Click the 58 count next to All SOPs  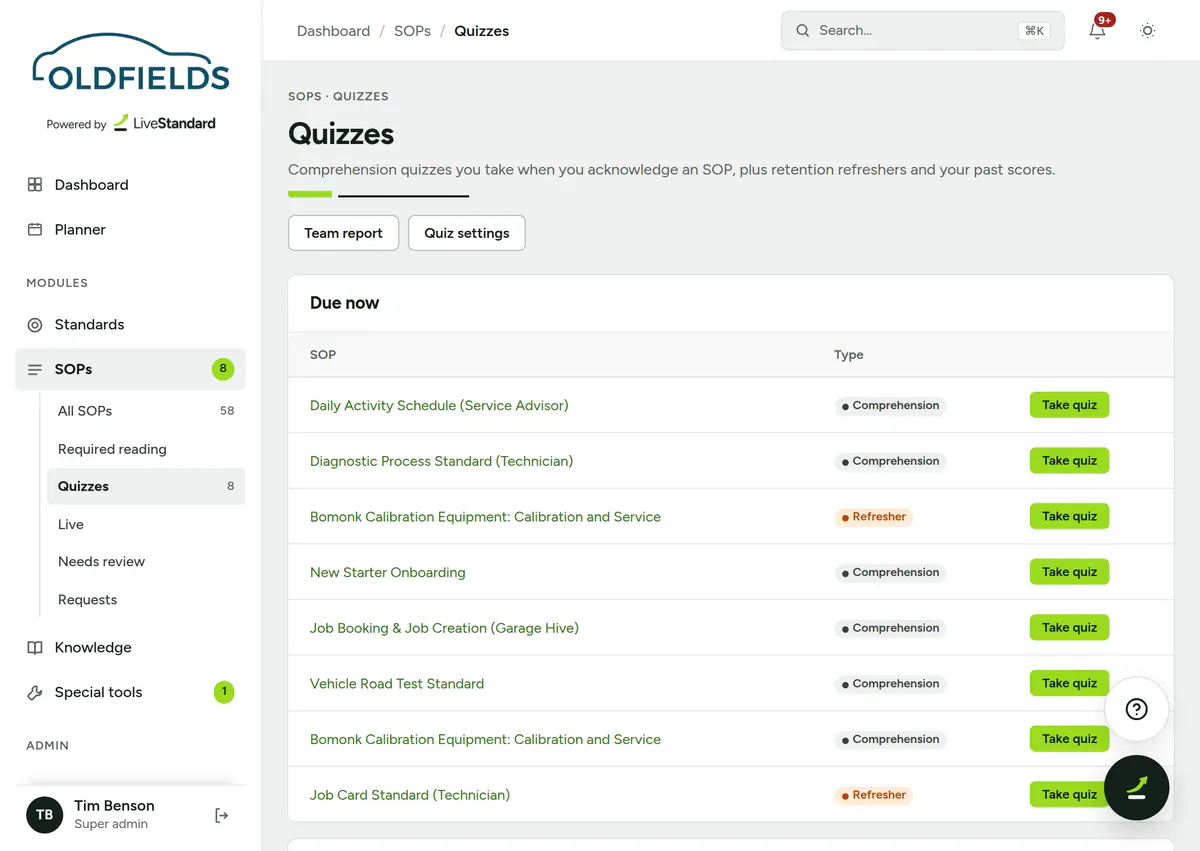coord(227,411)
